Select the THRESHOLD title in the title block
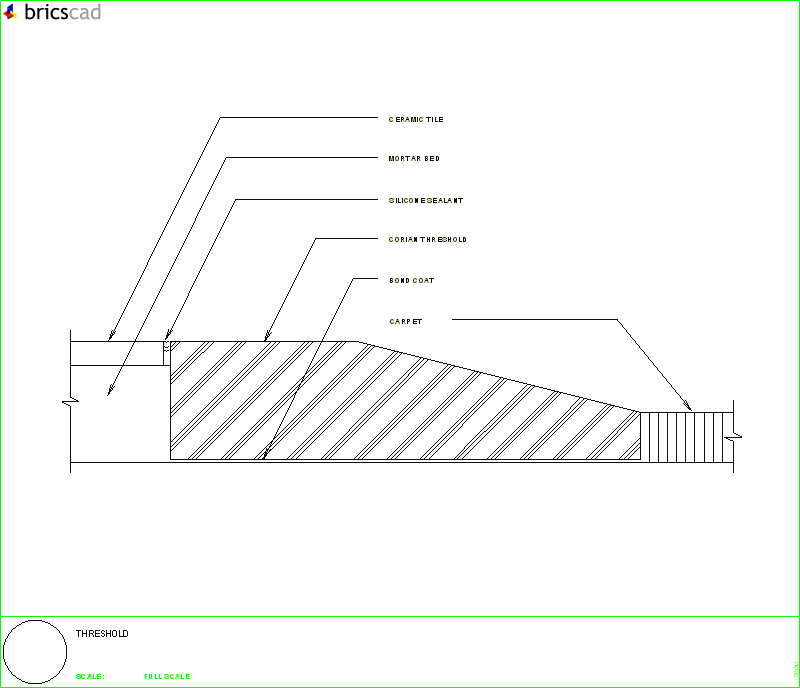The image size is (800, 688). click(102, 633)
